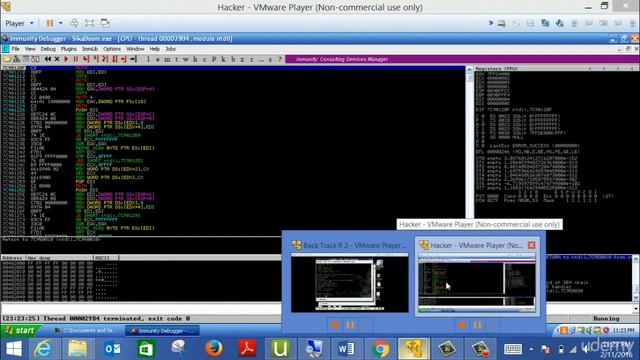Open the Windows 8 Start button

[x=13, y=349]
